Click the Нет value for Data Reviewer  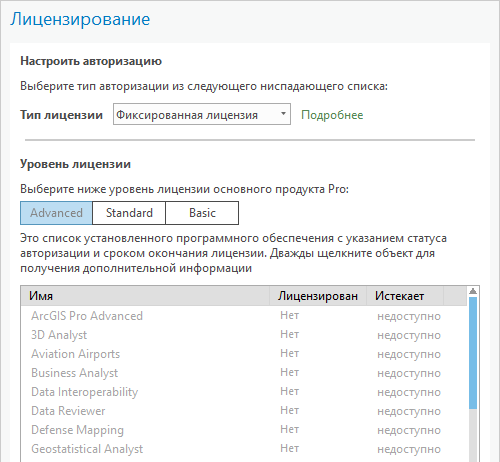[289, 410]
